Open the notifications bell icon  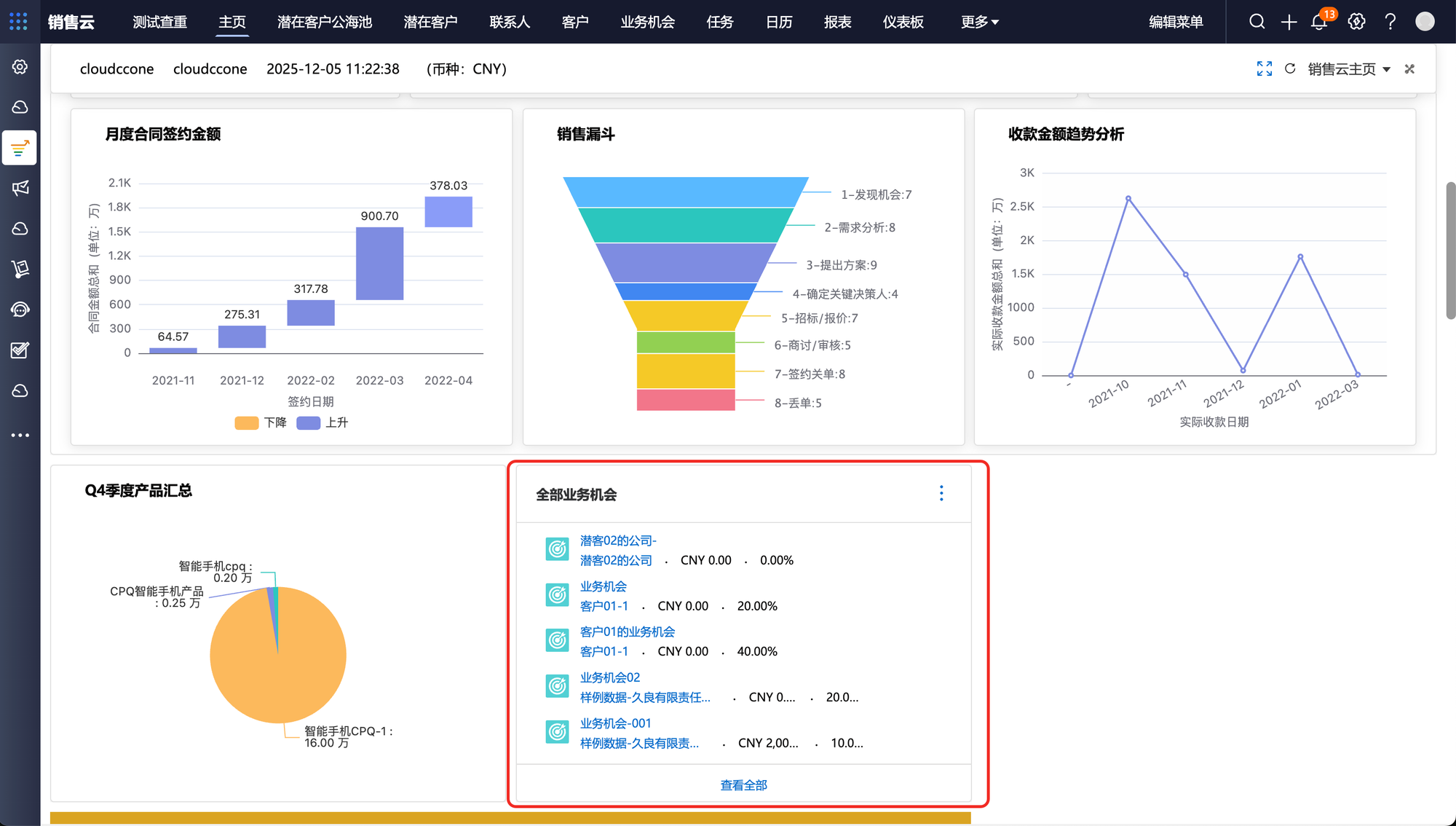pyautogui.click(x=1319, y=22)
